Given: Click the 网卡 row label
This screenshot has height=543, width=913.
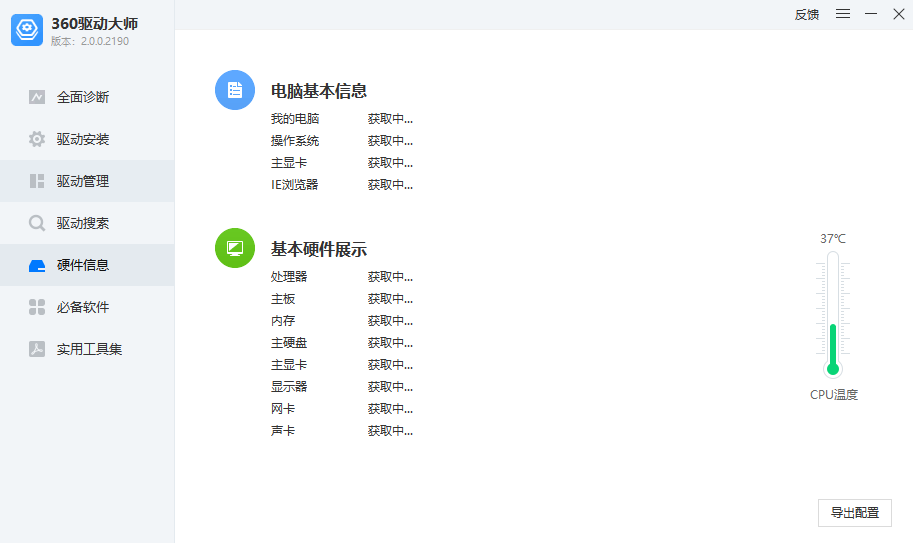Looking at the screenshot, I should [x=283, y=409].
